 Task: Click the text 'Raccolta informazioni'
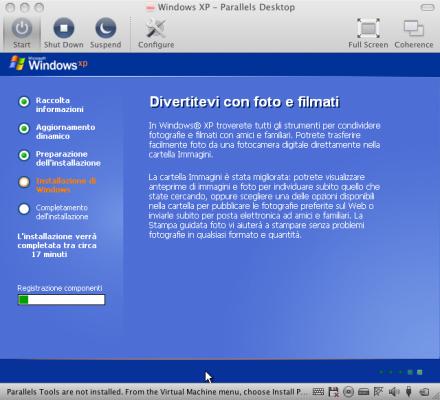click(x=59, y=105)
